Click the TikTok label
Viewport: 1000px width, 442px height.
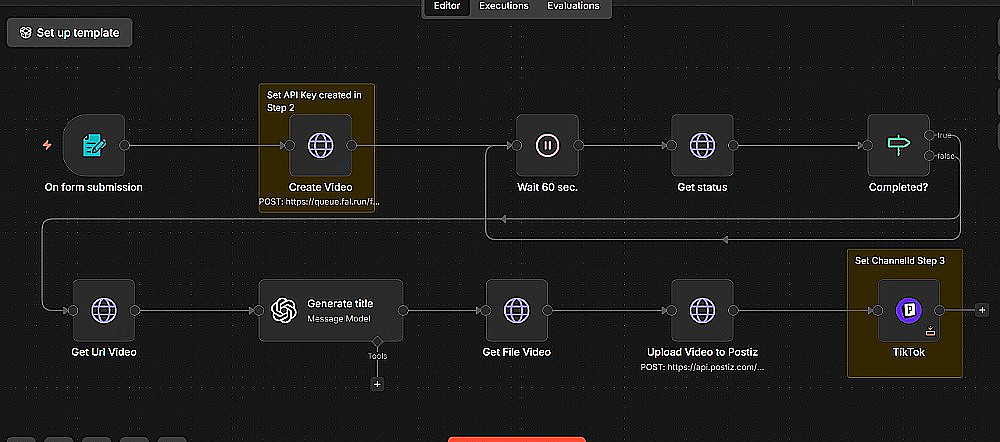pos(909,352)
